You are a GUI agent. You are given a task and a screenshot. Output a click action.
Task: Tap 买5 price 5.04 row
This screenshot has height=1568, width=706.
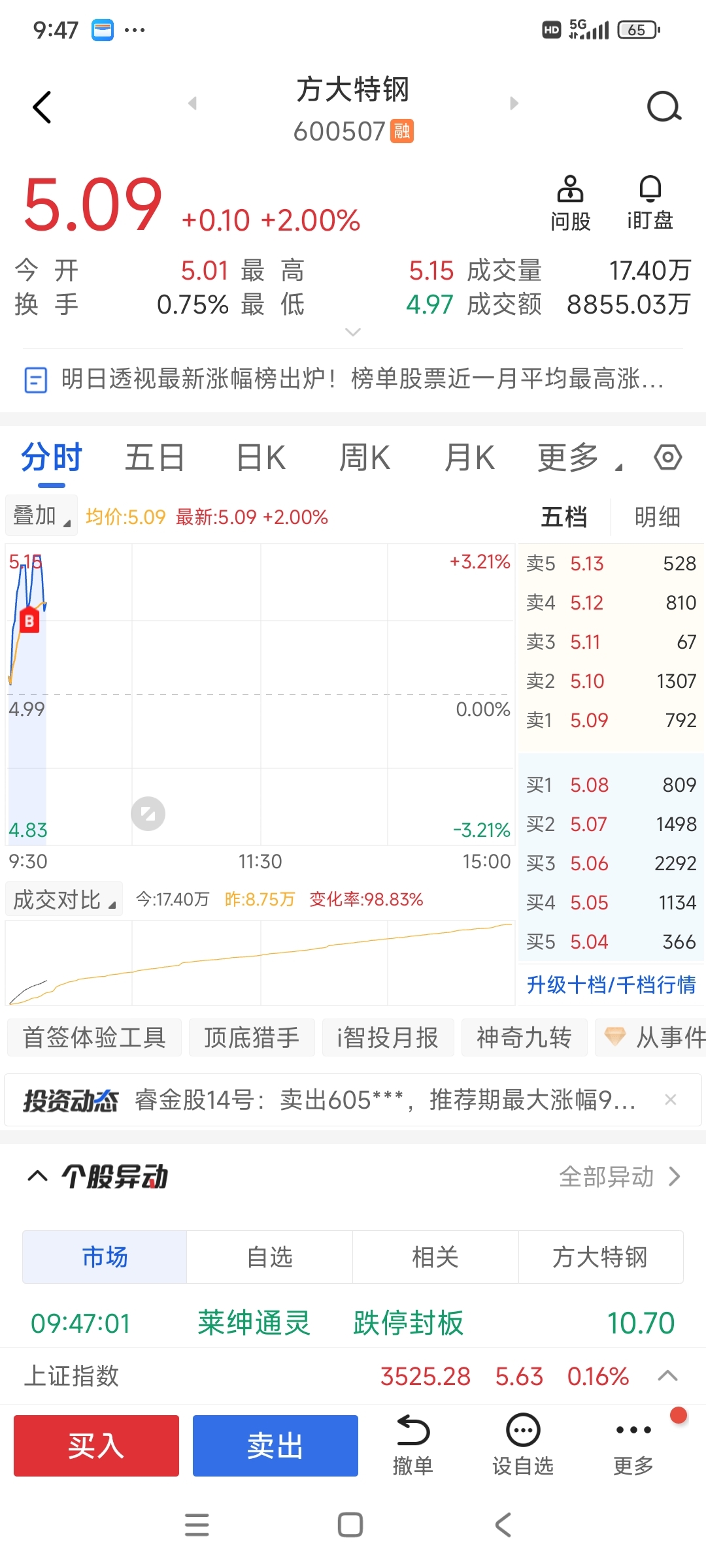[x=611, y=941]
